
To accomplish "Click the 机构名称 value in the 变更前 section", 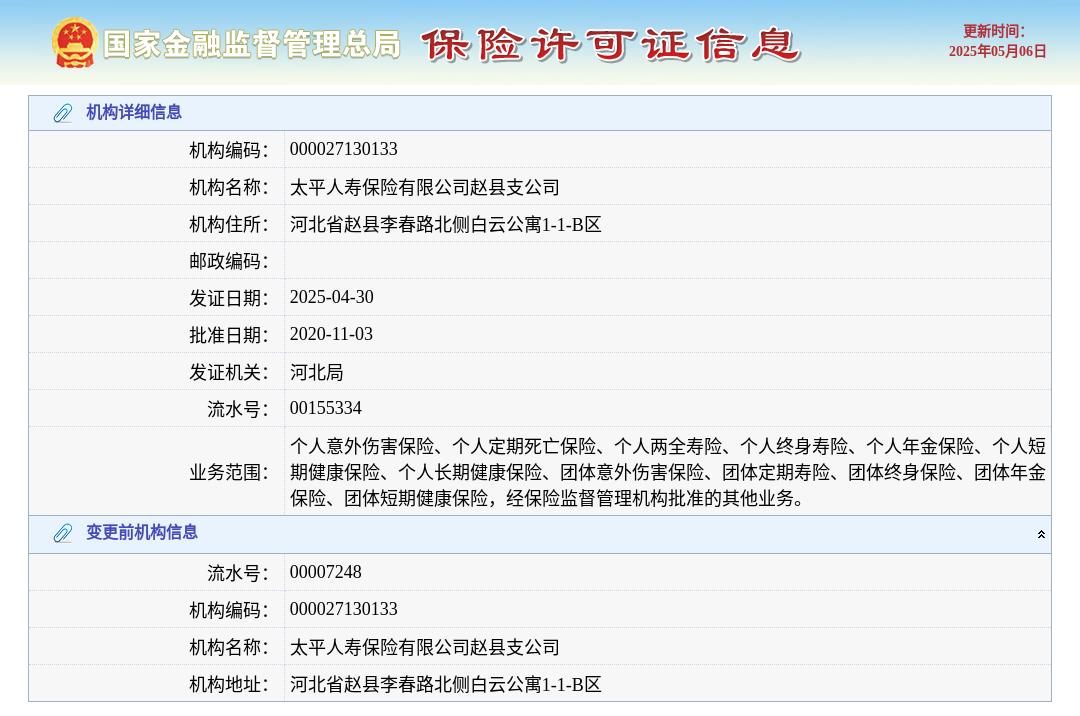I will [x=425, y=646].
